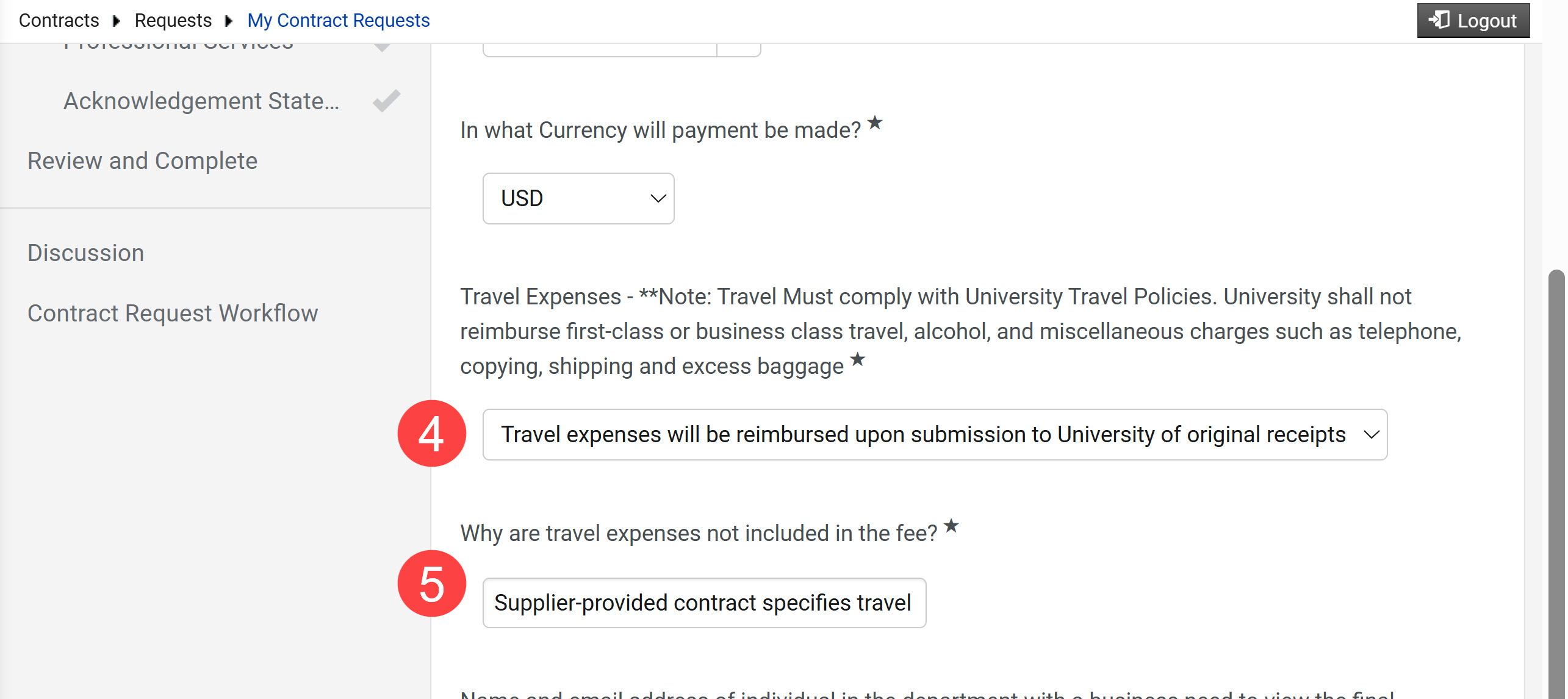1568x699 pixels.
Task: Open the Acknowledgement Statement section
Action: click(201, 101)
